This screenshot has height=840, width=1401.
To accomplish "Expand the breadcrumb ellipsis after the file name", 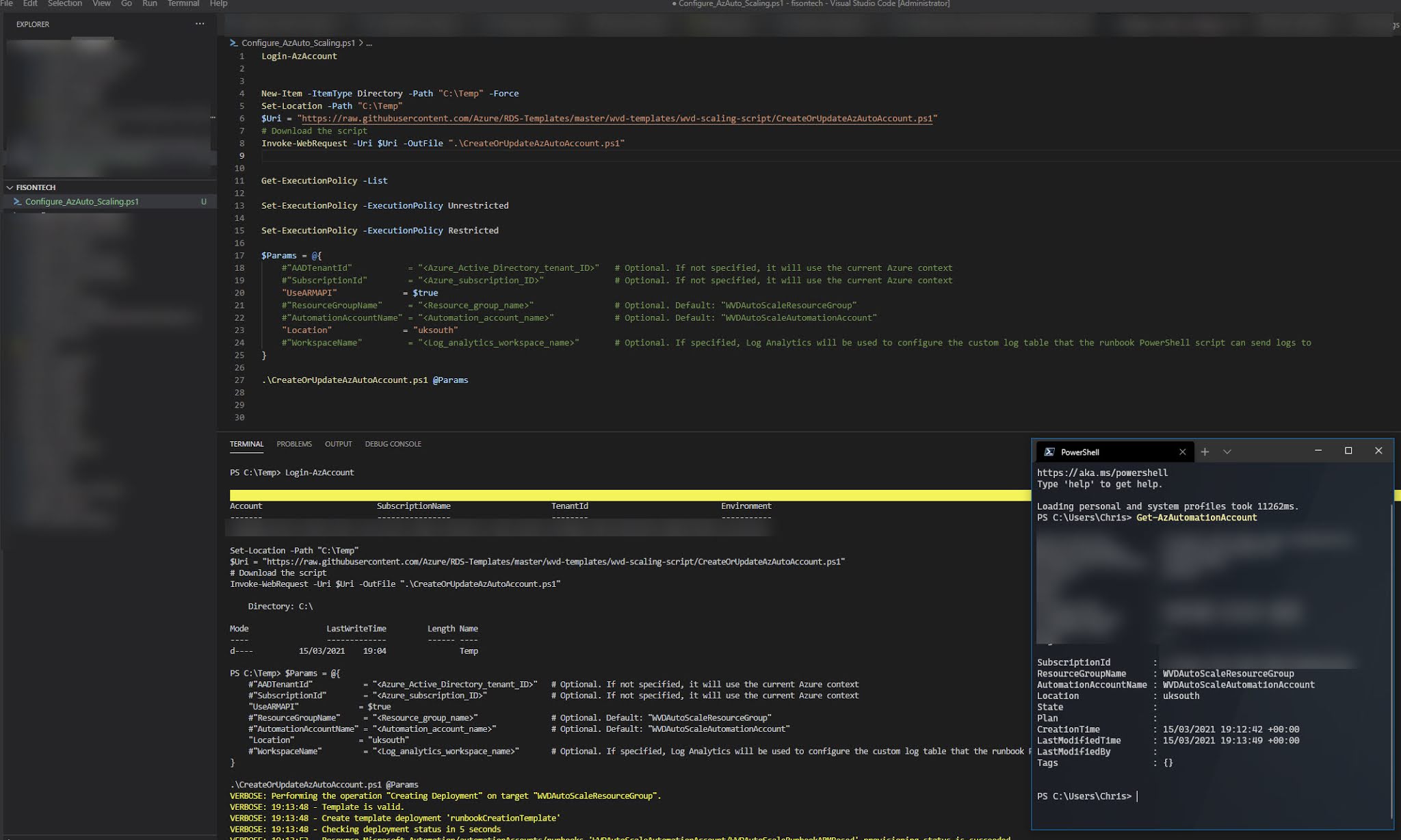I will click(x=369, y=43).
